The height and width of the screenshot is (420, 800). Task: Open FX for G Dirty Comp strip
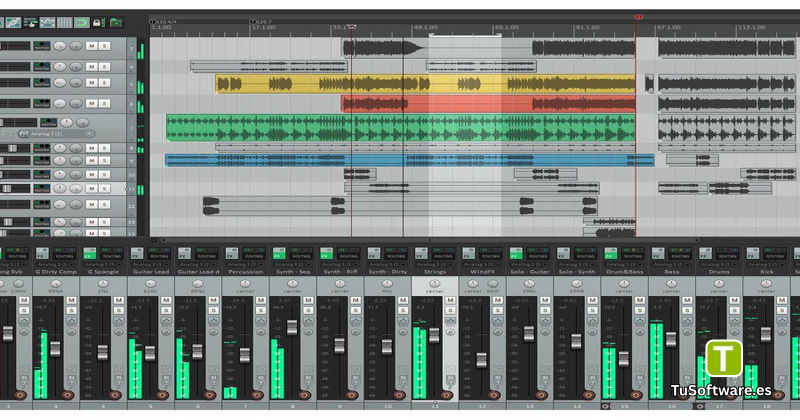42,254
